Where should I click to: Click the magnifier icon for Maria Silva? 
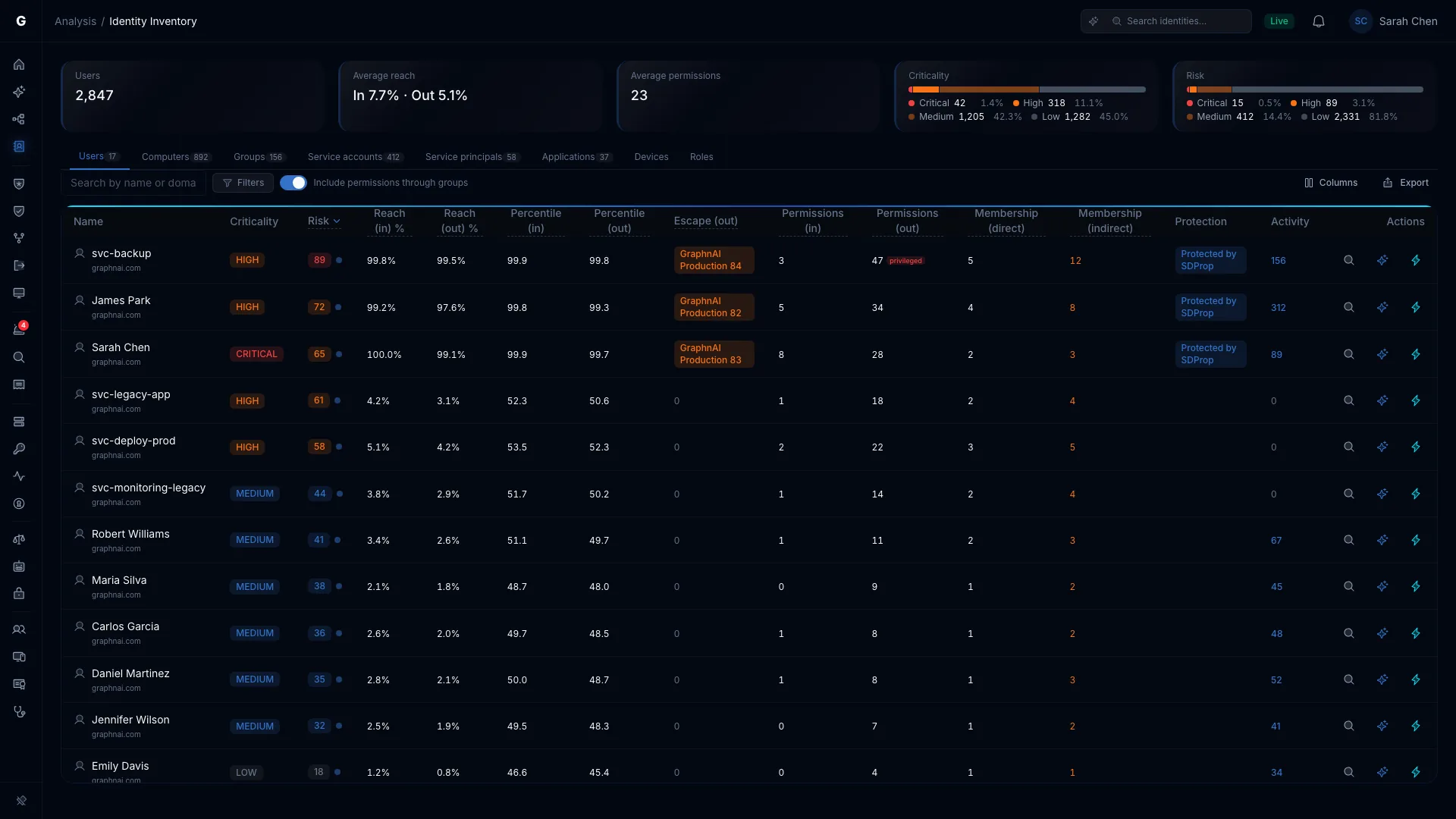[1349, 586]
